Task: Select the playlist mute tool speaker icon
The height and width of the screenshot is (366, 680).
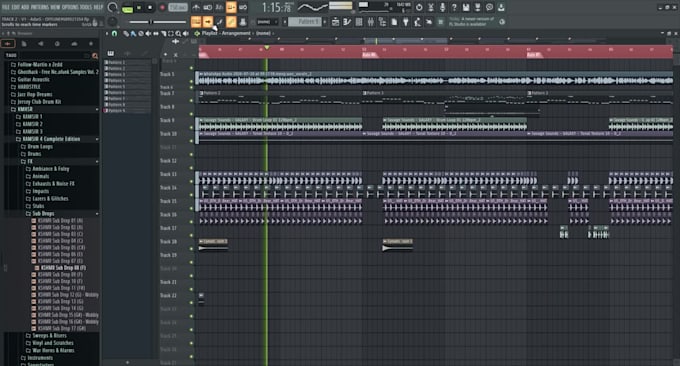Action: (148, 33)
